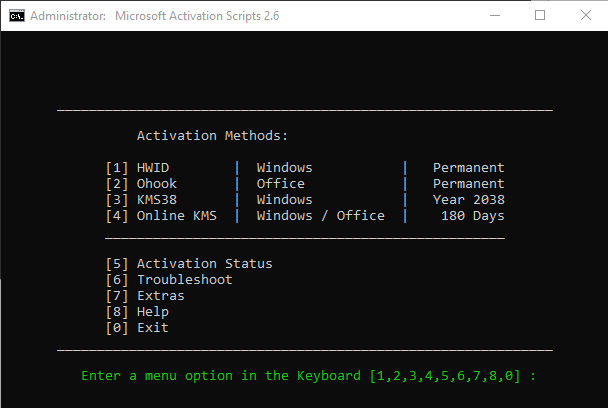
Task: Select the [7] Extras menu item
Action: click(144, 296)
